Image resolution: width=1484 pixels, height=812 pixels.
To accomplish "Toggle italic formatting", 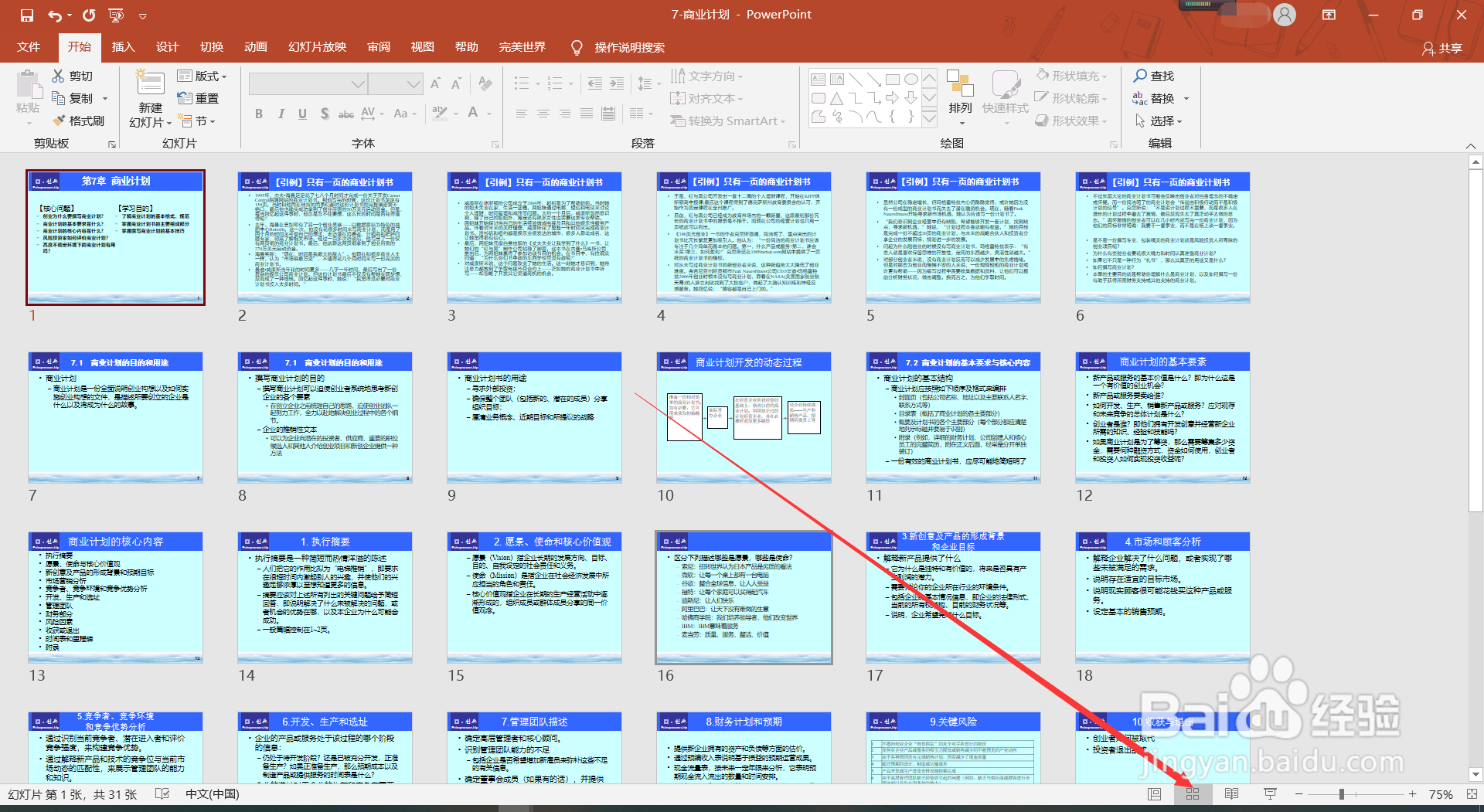I will (281, 114).
